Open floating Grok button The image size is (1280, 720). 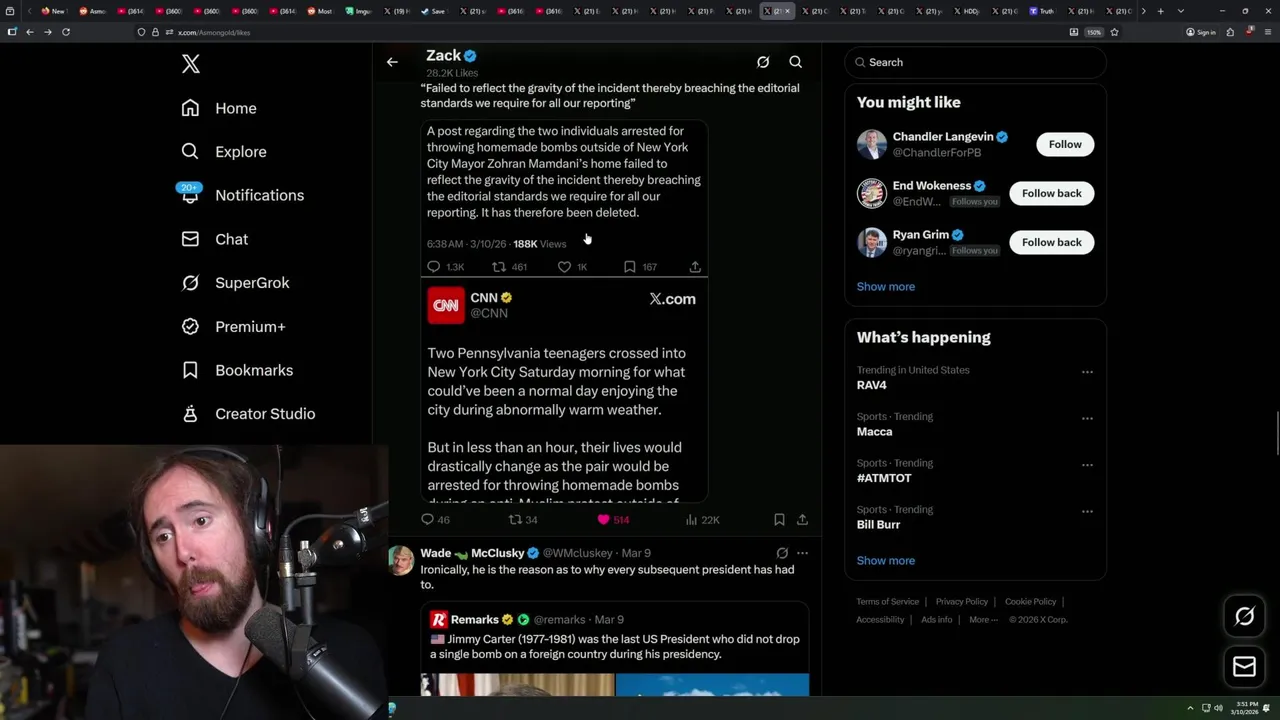(1244, 616)
